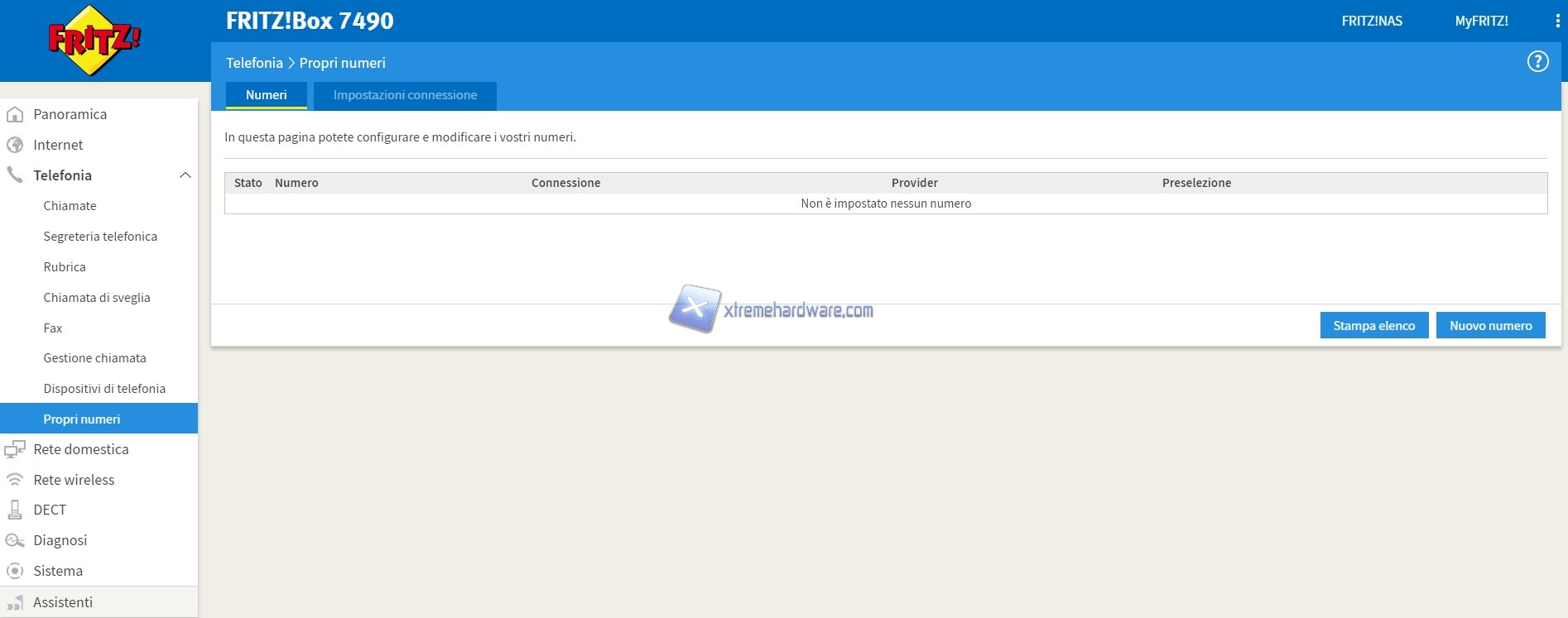Click the Panoramica house icon
Image resolution: width=1568 pixels, height=618 pixels.
(15, 114)
